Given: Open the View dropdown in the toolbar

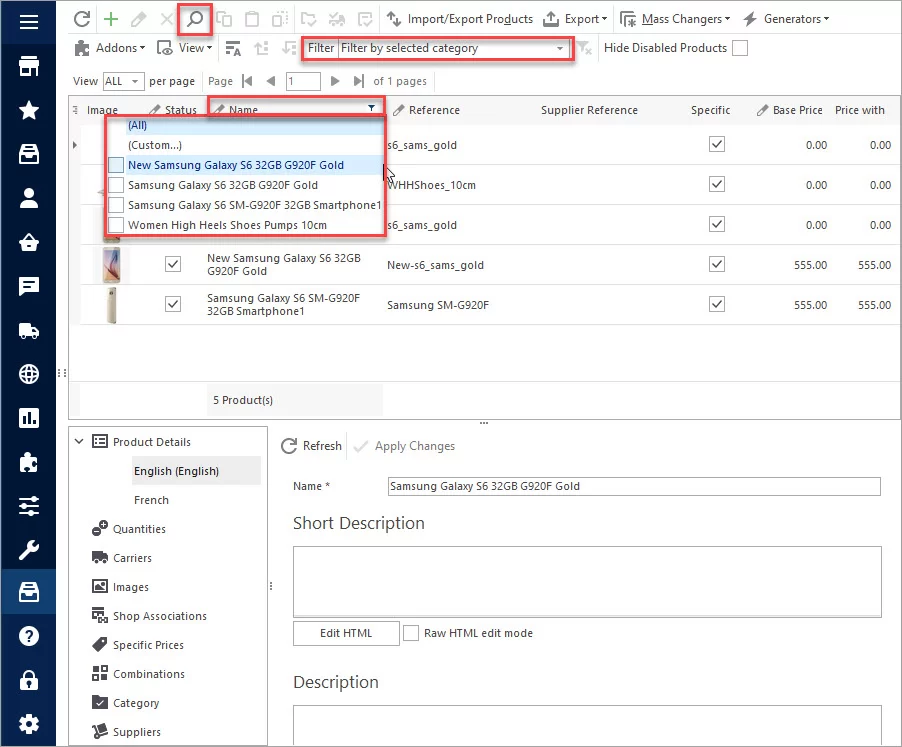Looking at the screenshot, I should 185,48.
